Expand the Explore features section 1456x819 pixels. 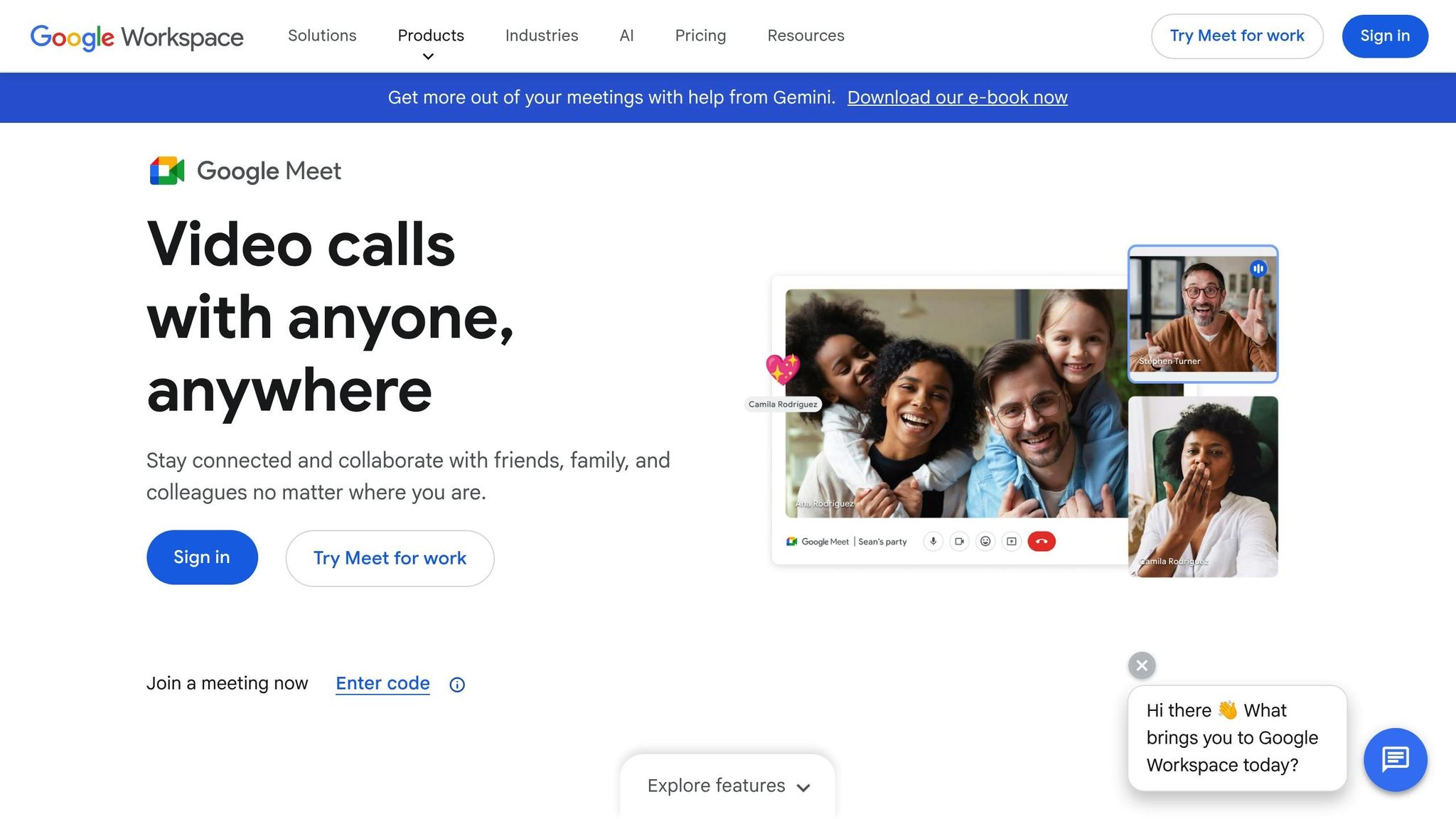(727, 786)
